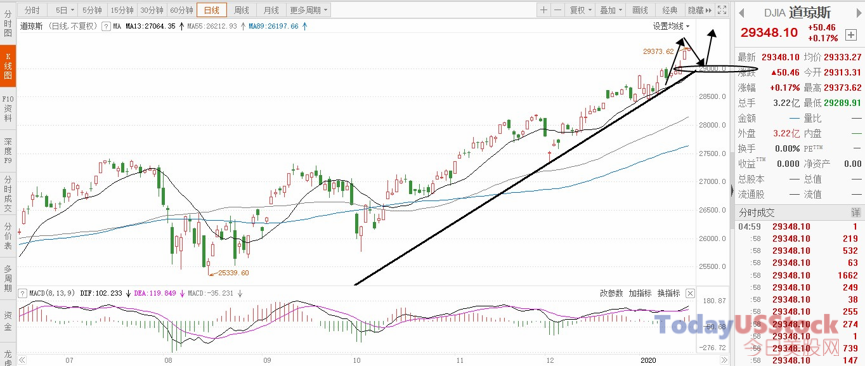Viewport: 865px width, 366px height.
Task: Collapse right quote panel with side handle
Action: tap(731, 190)
